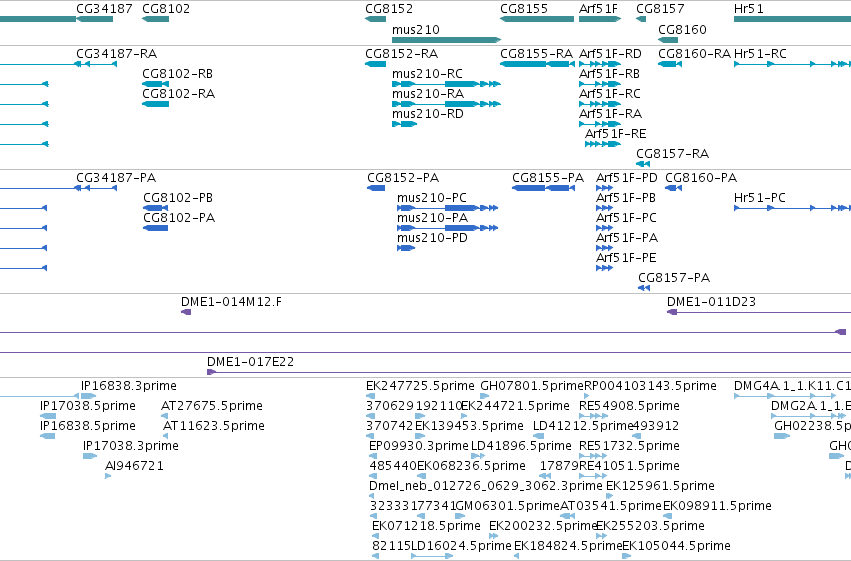Image resolution: width=851 pixels, height=561 pixels.
Task: Click the CG8152 gene label
Action: click(389, 9)
